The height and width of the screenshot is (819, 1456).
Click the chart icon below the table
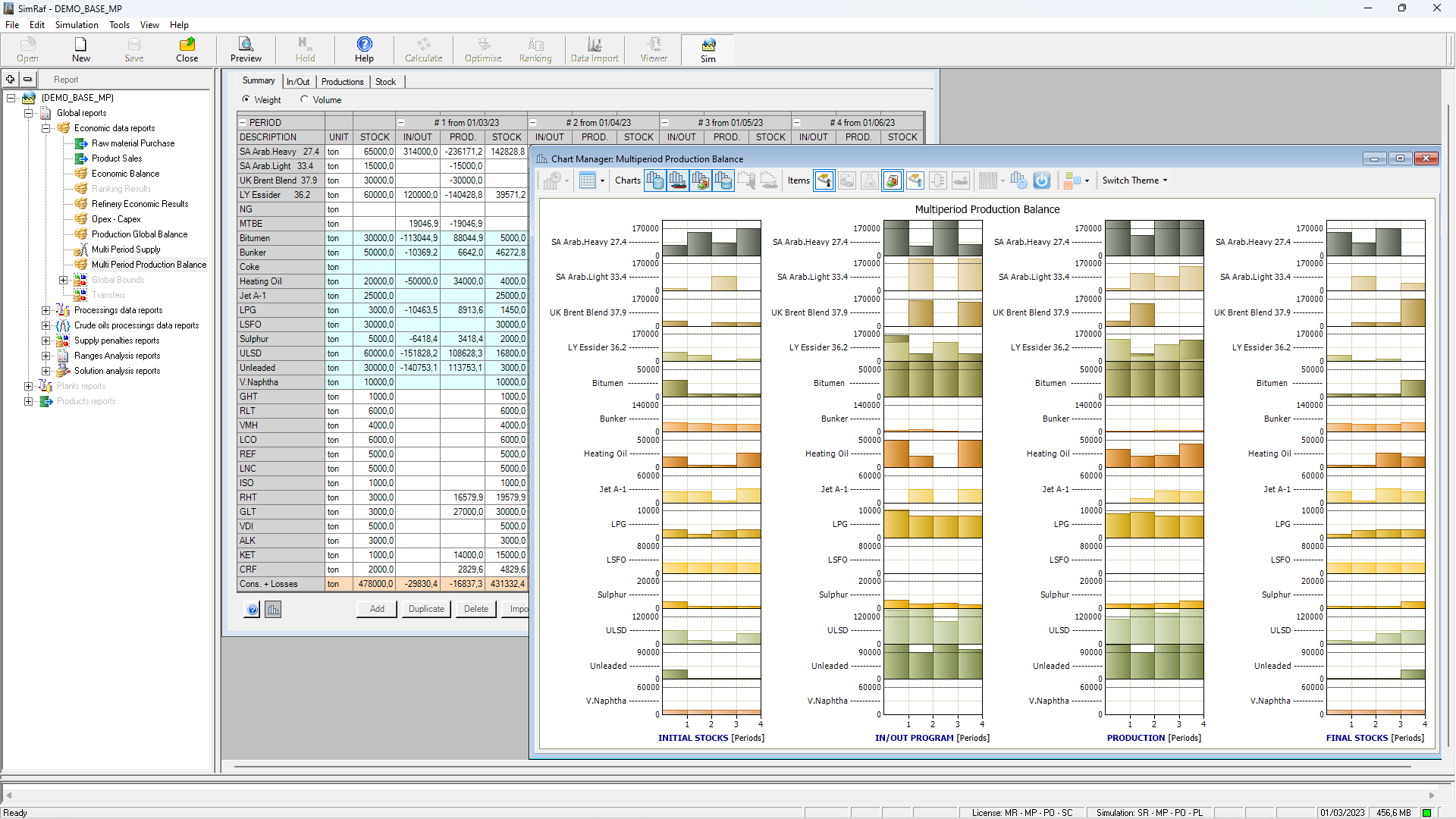273,609
